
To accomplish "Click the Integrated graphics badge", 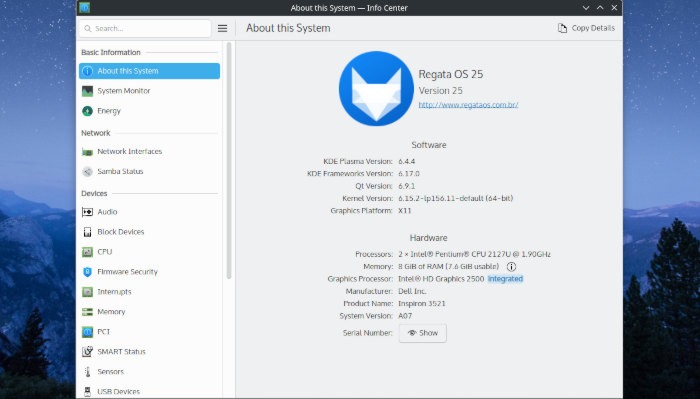I will 505,279.
